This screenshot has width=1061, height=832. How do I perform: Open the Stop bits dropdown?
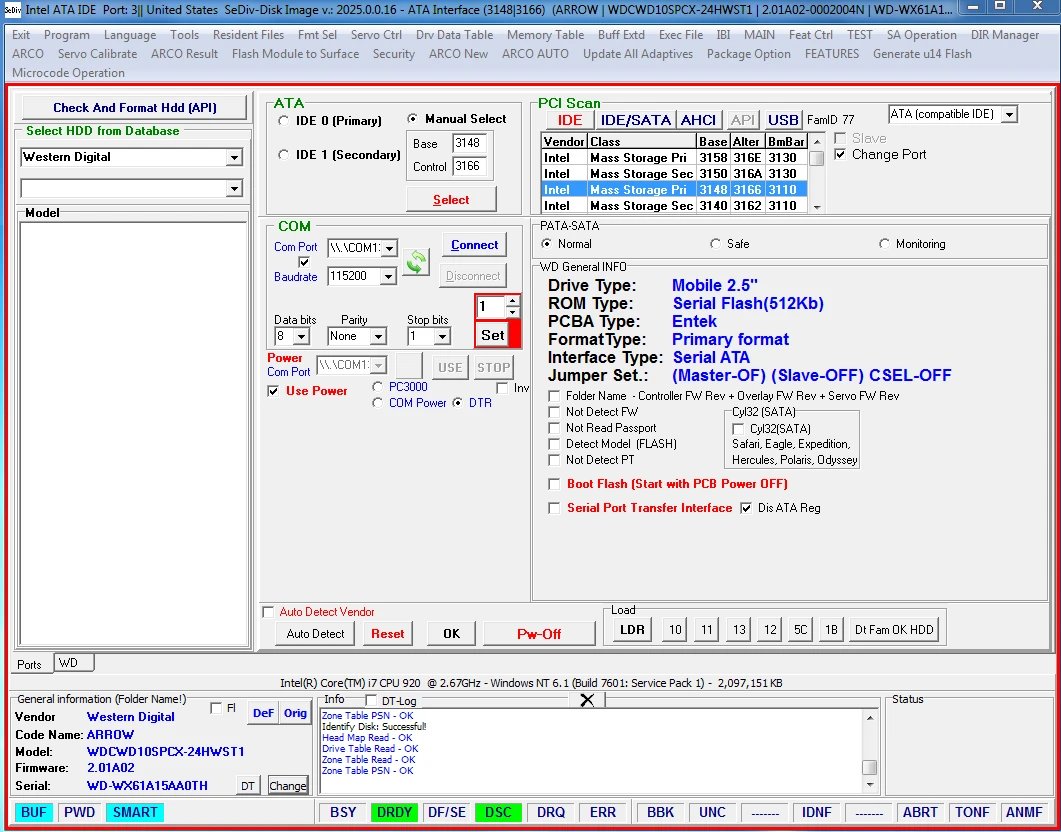pos(443,336)
